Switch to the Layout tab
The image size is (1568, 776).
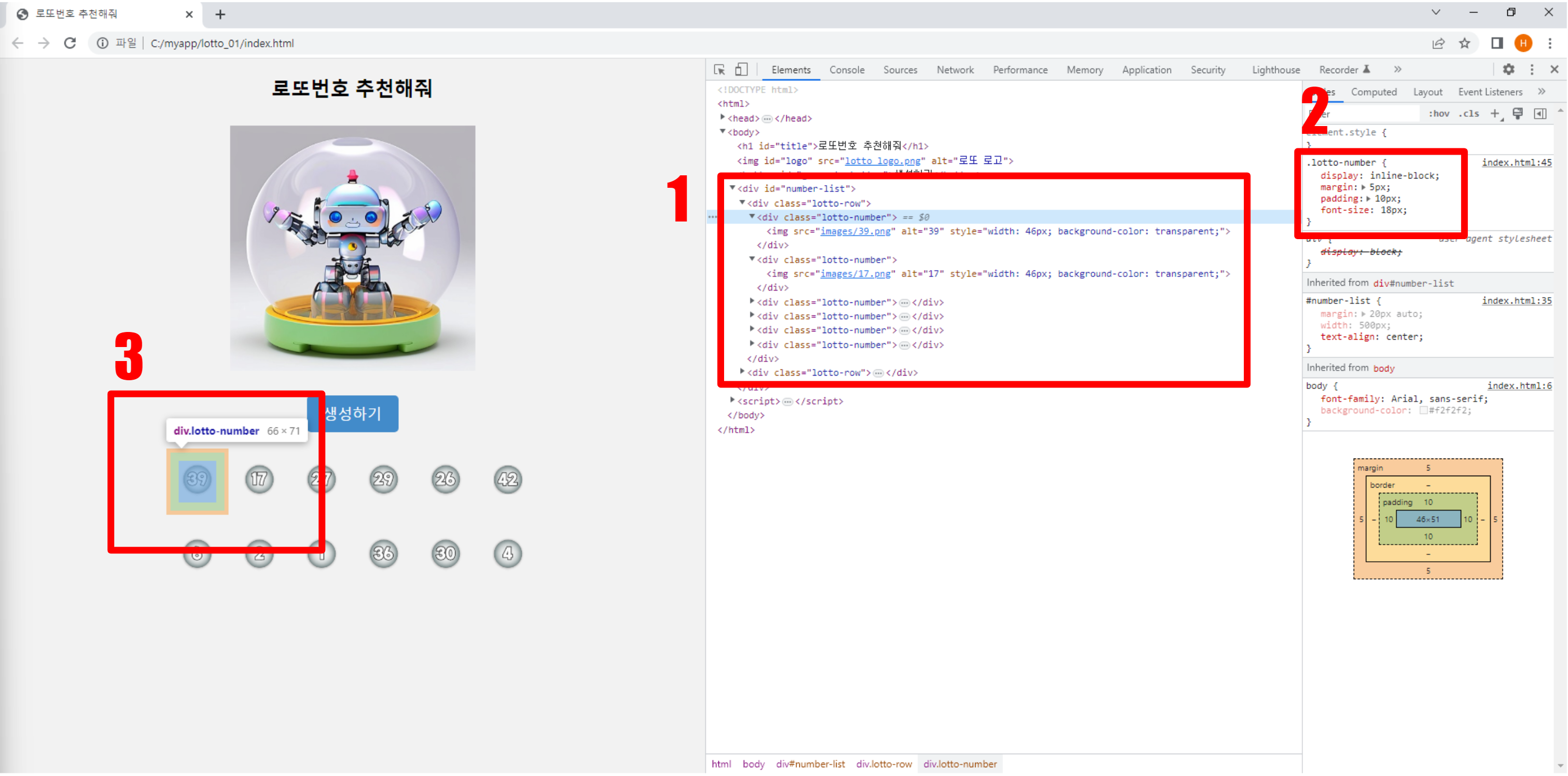[1427, 92]
